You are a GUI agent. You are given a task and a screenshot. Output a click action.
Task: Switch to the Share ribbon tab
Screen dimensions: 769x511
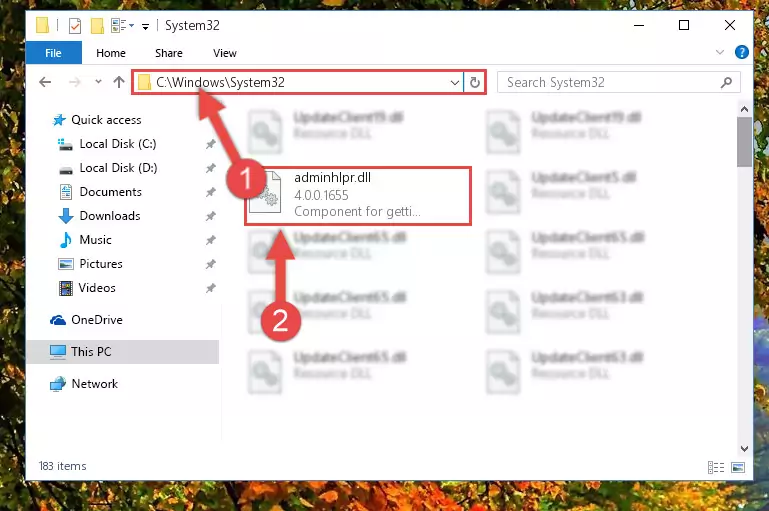click(169, 53)
